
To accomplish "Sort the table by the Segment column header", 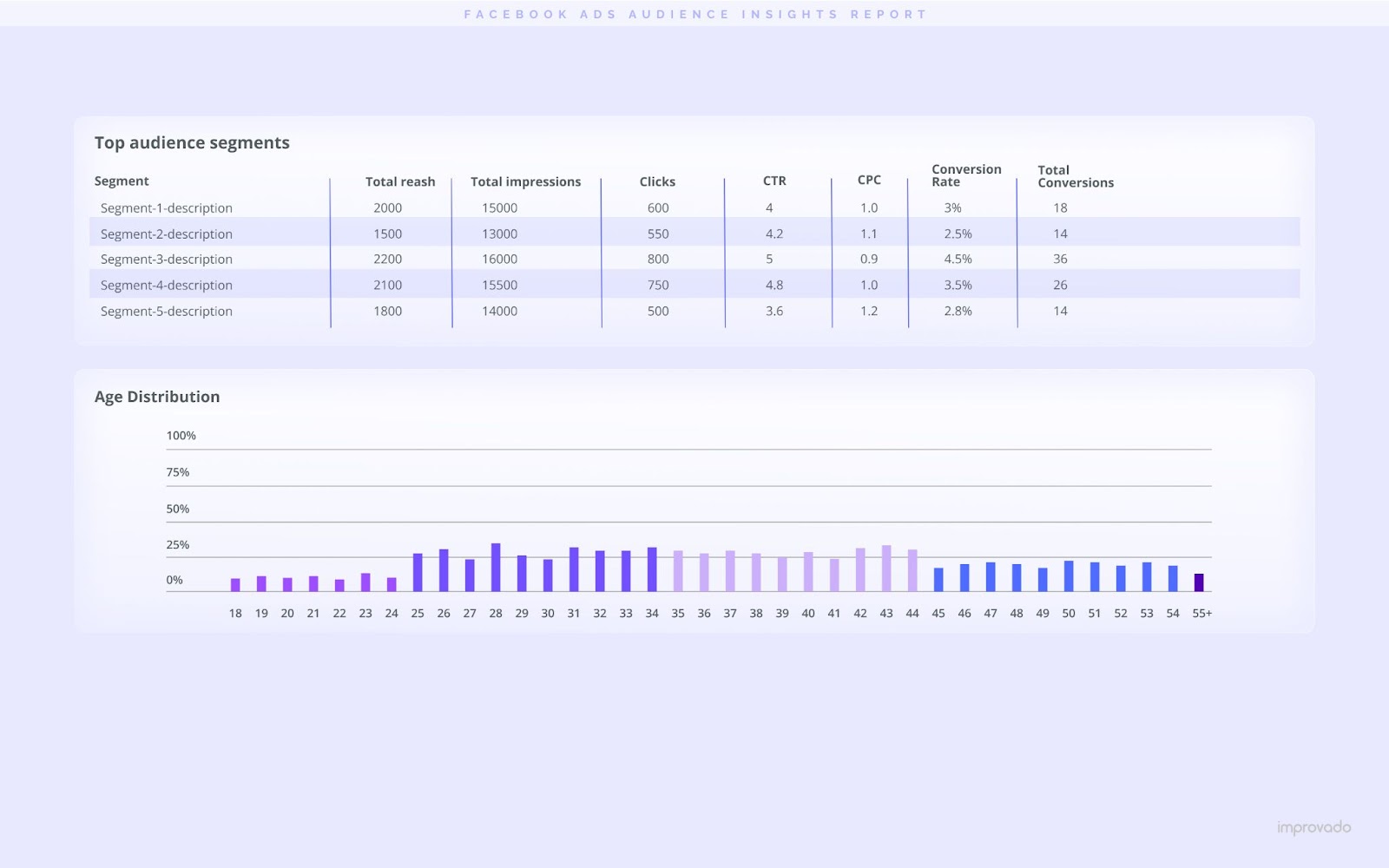I will coord(122,181).
